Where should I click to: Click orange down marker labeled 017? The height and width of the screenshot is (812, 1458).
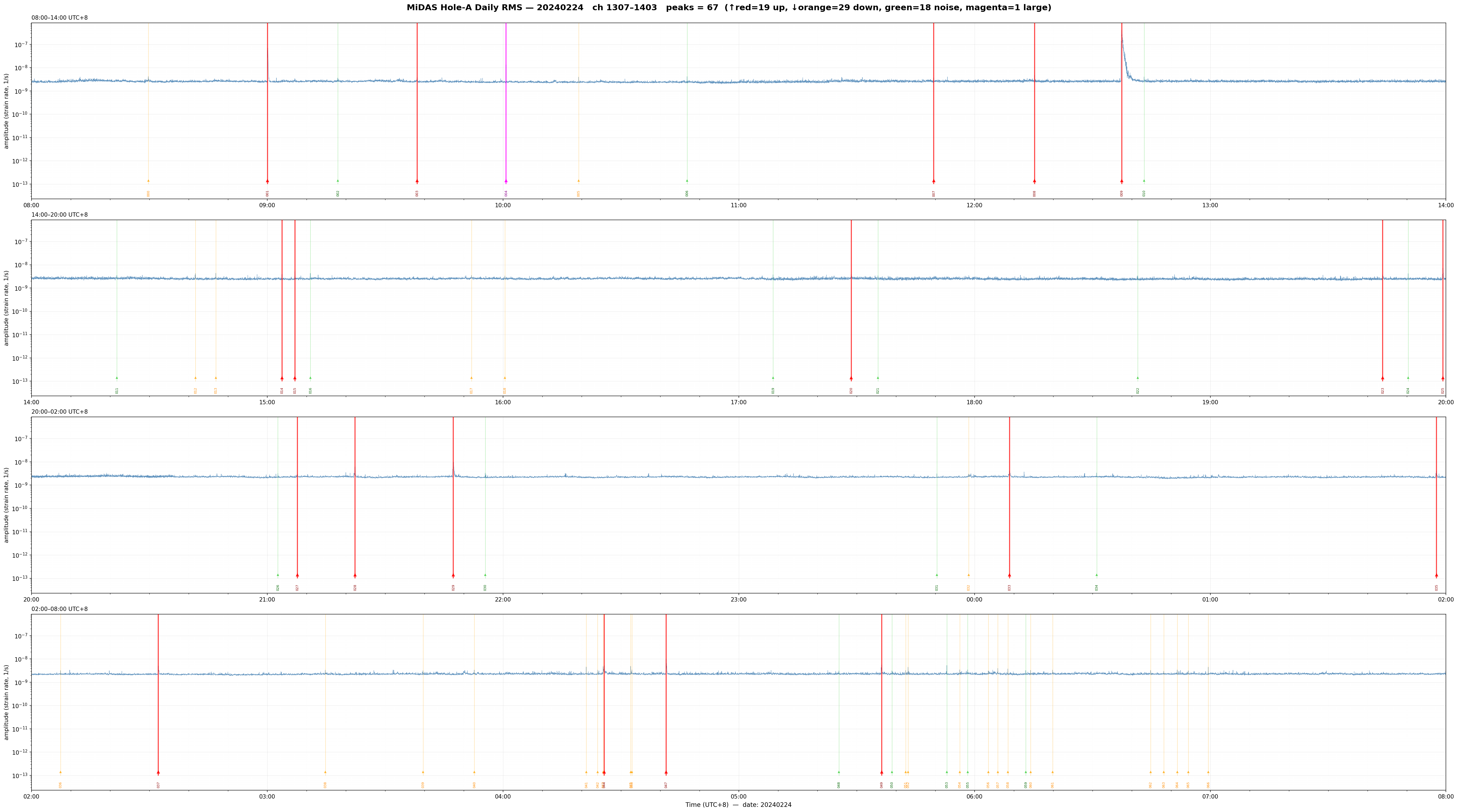(x=472, y=378)
